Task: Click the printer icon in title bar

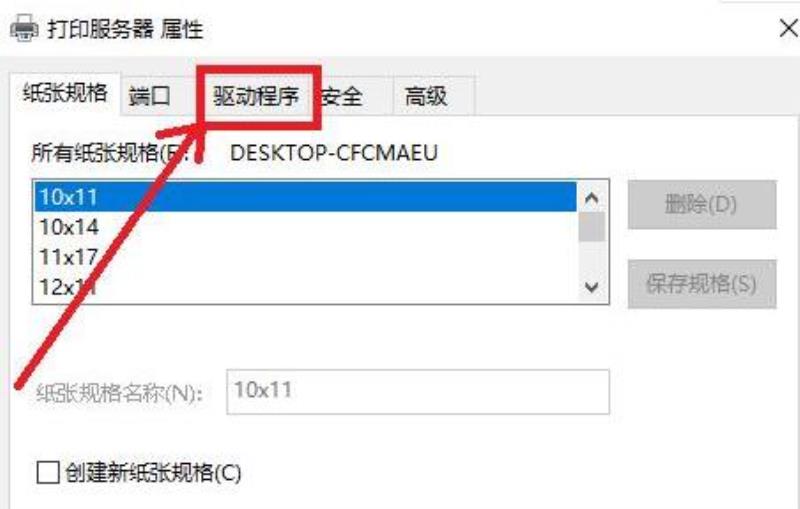Action: (23, 28)
